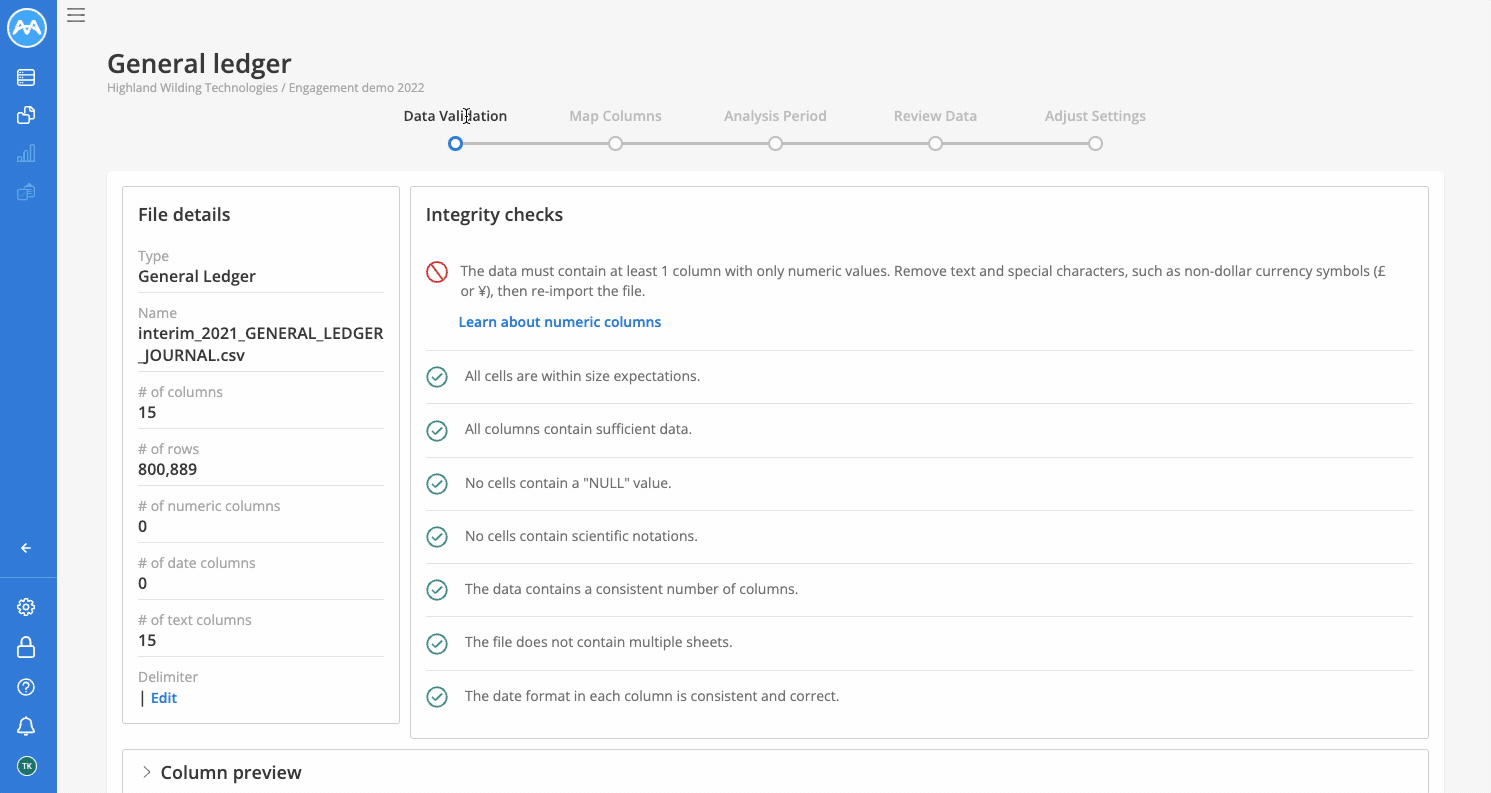Image resolution: width=1491 pixels, height=793 pixels.
Task: Click 'All columns contain sufficient data.' text
Action: pos(578,429)
